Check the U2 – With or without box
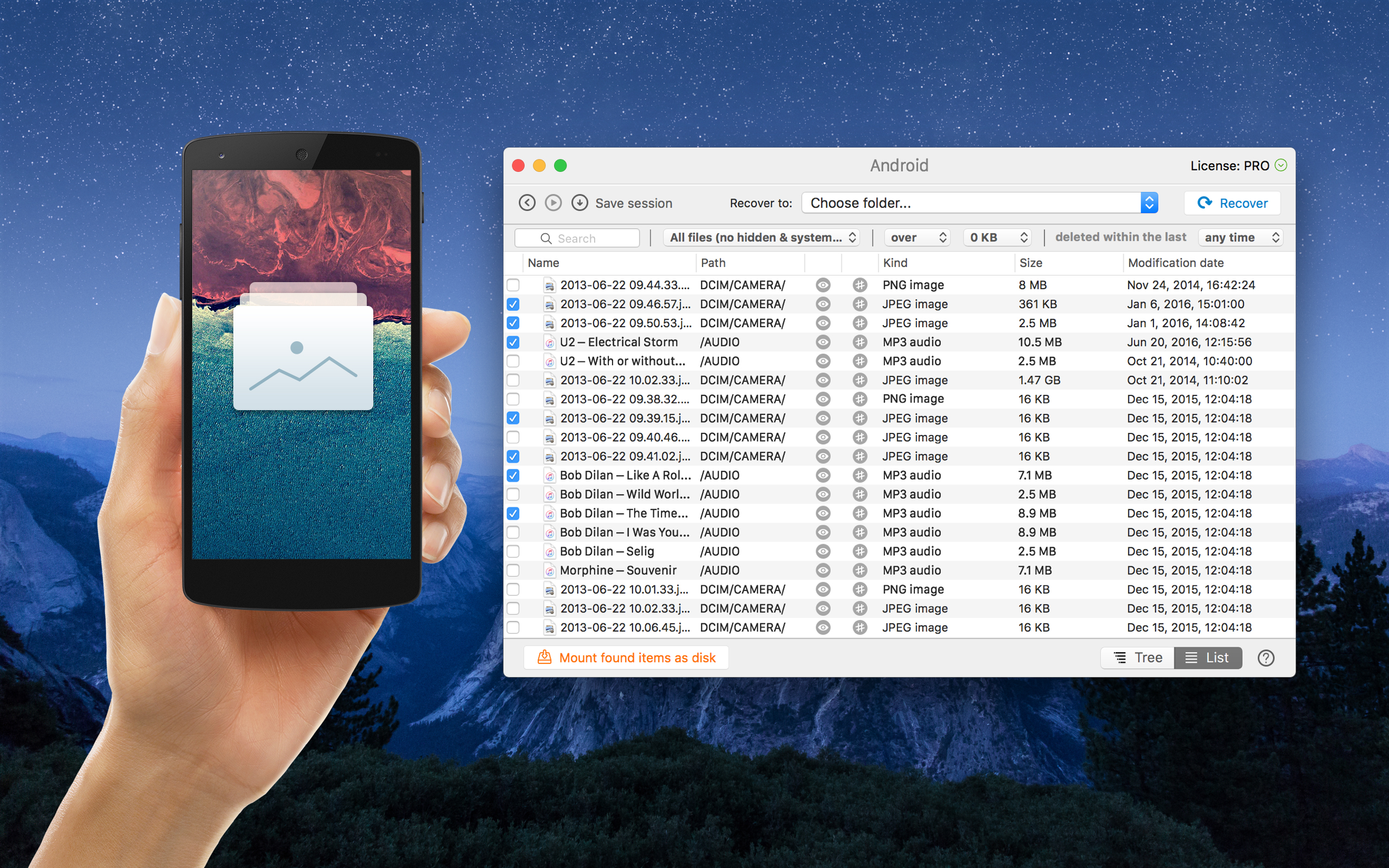1389x868 pixels. pos(513,361)
